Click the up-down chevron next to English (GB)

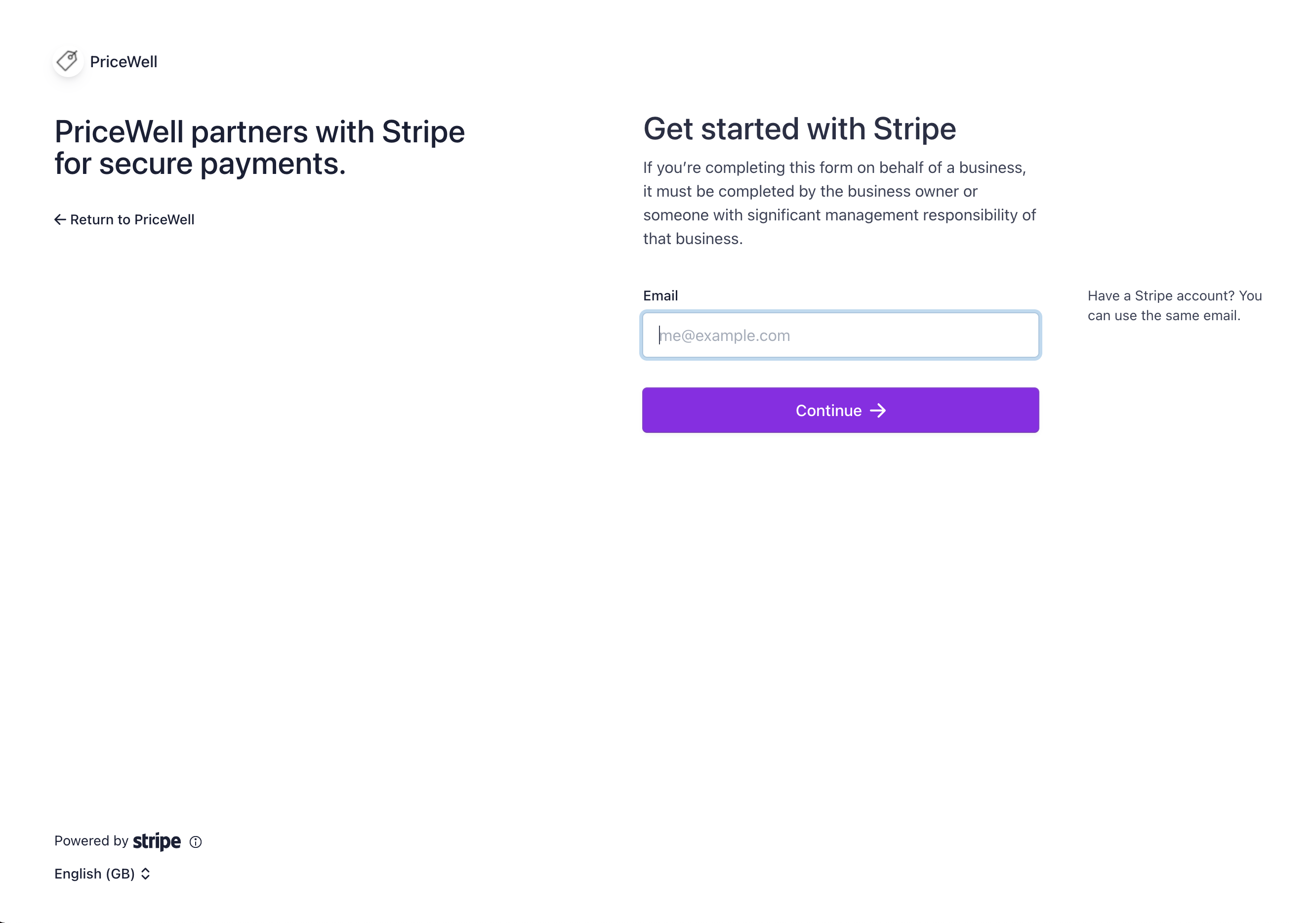click(x=146, y=874)
